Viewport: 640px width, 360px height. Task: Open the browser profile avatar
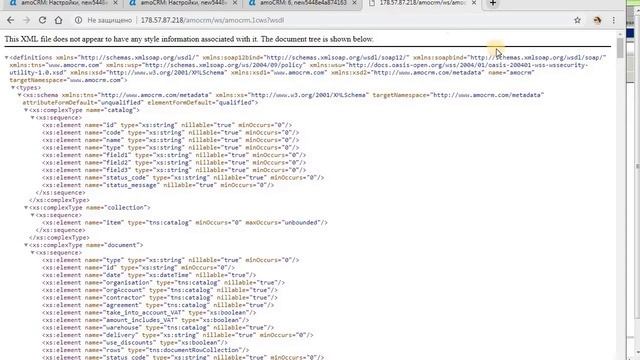(597, 20)
